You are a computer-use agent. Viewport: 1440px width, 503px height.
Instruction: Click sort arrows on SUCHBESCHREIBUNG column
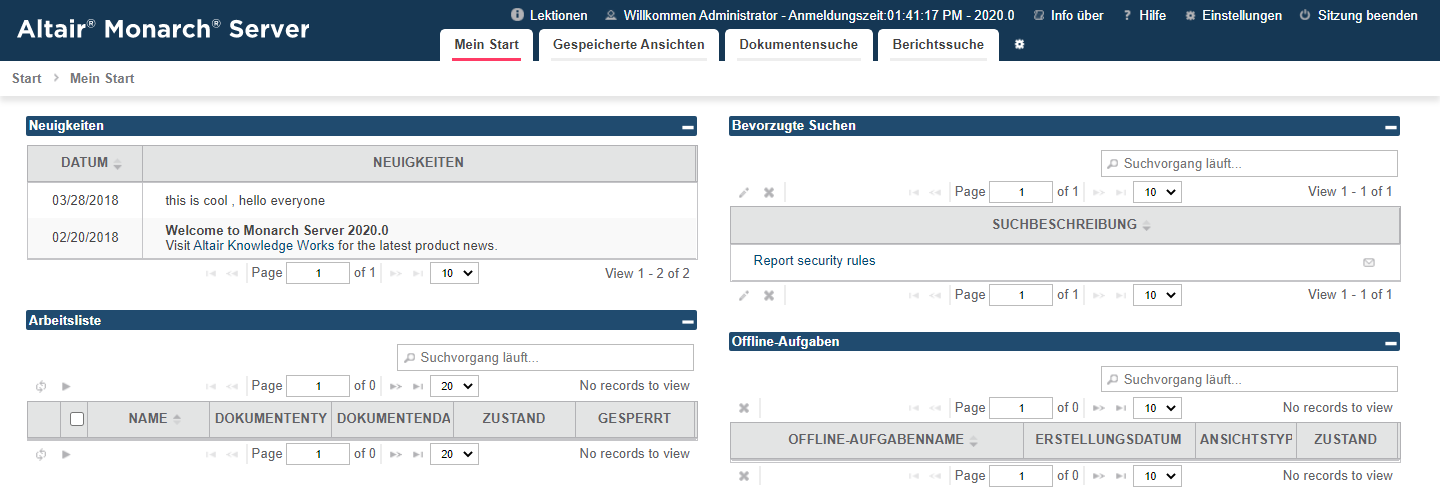pos(1147,226)
